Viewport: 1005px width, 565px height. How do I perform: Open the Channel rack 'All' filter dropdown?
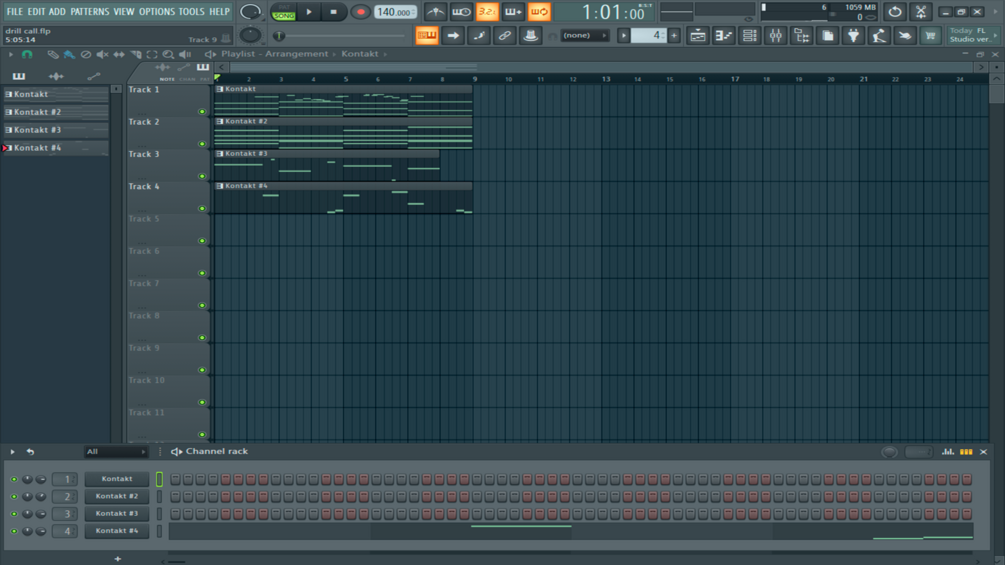click(x=116, y=452)
